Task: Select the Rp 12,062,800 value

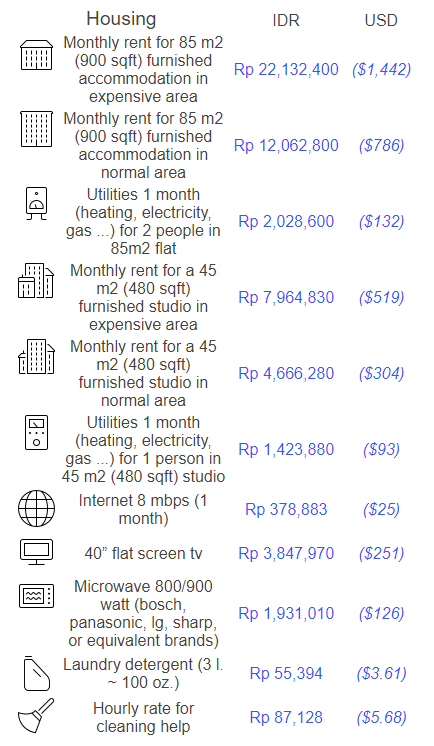Action: (x=286, y=145)
